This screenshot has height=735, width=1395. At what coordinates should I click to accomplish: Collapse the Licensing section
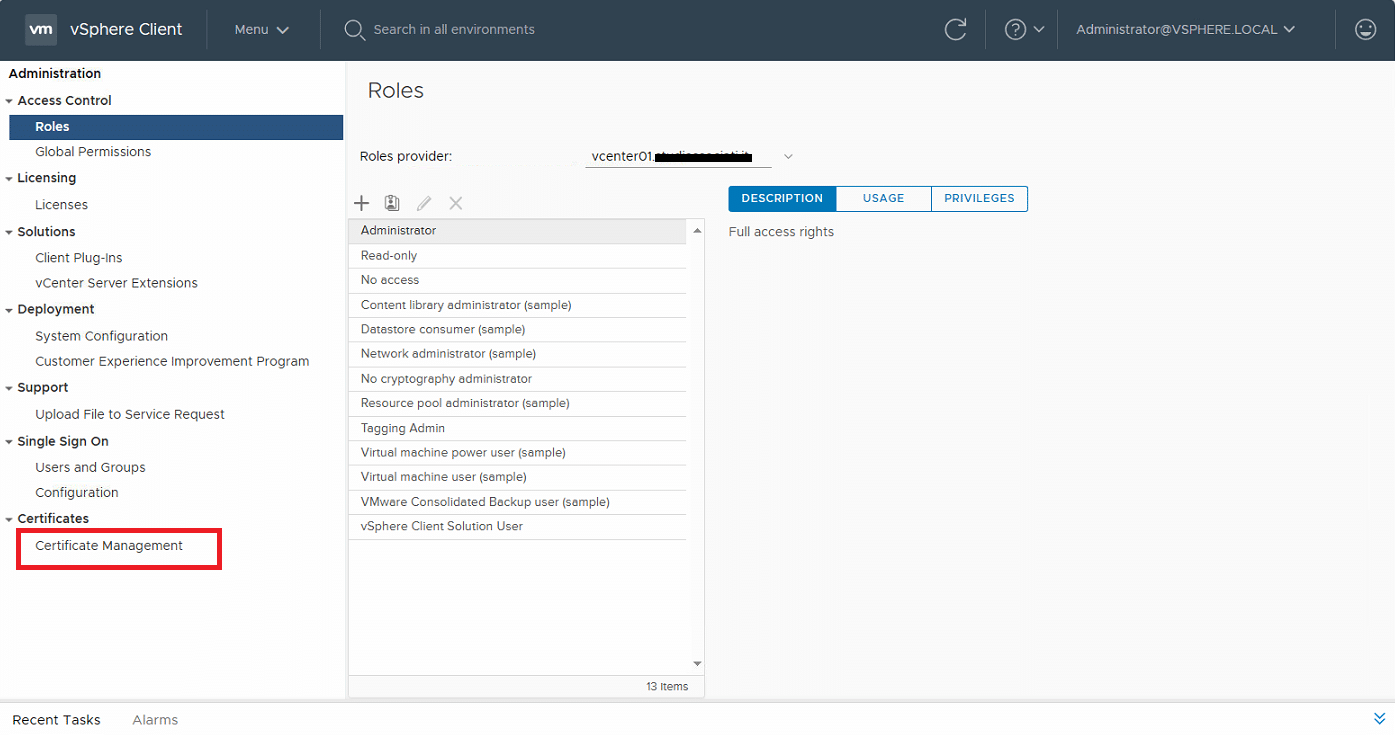tap(9, 178)
